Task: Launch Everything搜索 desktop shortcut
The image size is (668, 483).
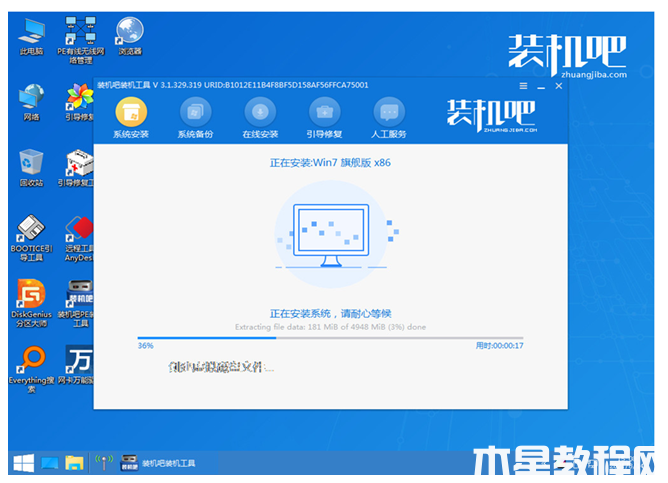Action: click(x=32, y=369)
